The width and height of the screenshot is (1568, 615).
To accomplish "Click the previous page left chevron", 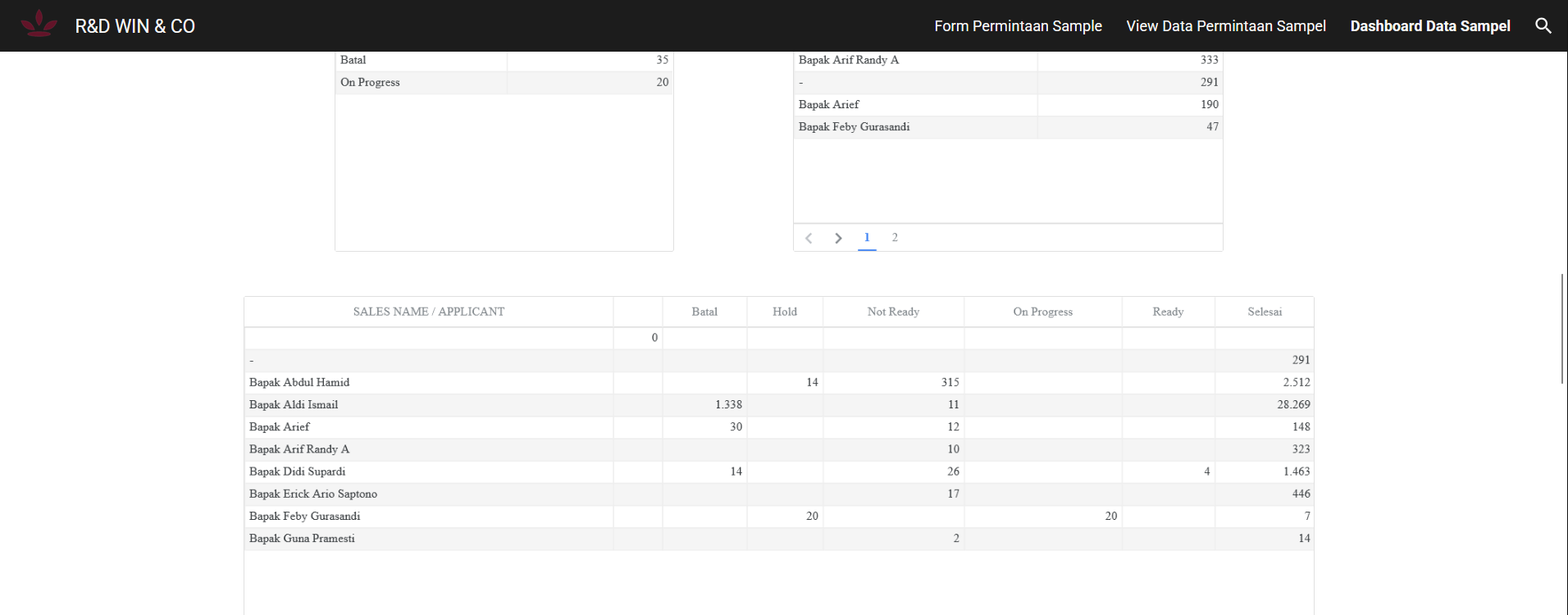I will coord(809,238).
